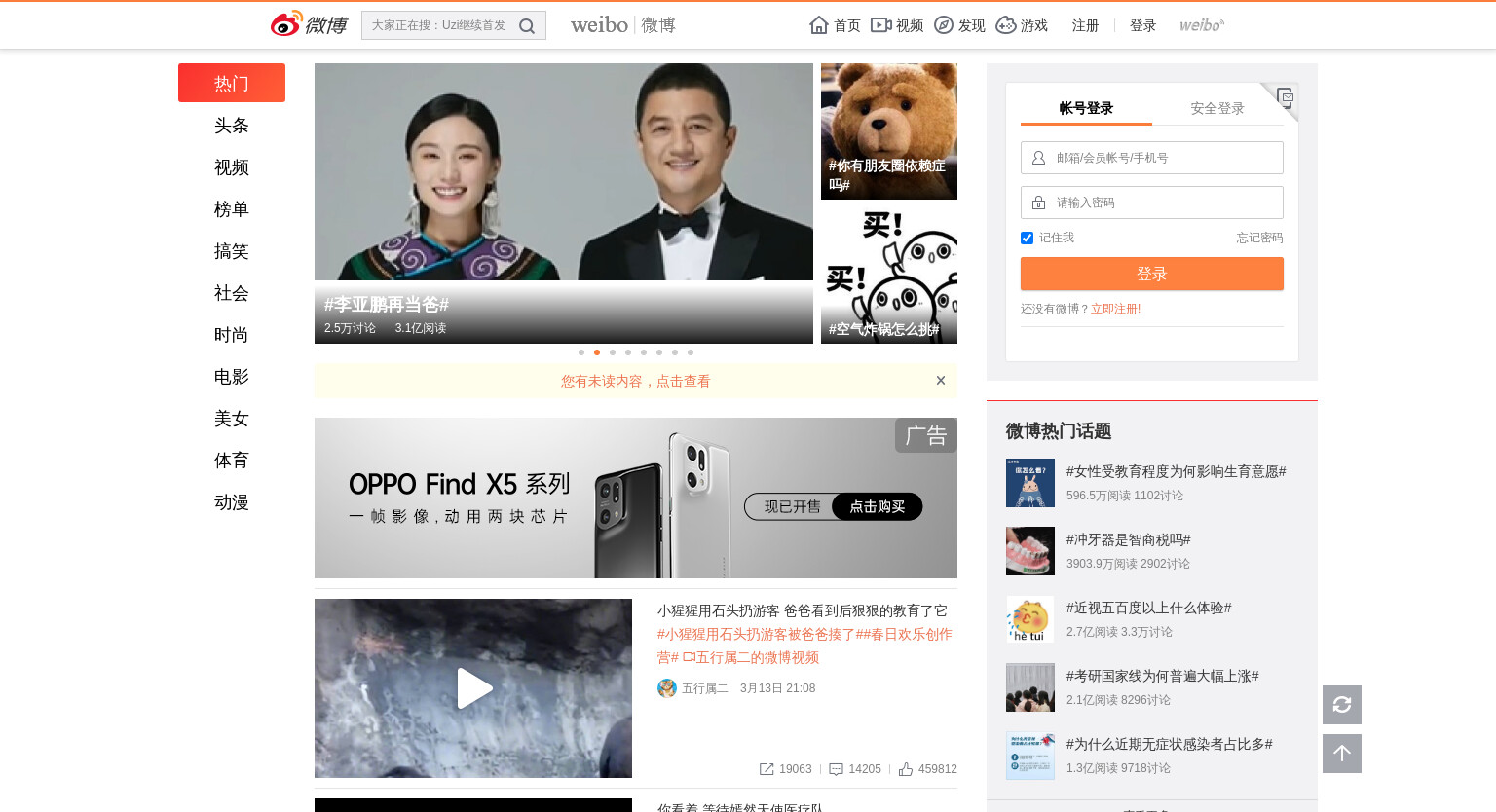Select the first carousel dot
The width and height of the screenshot is (1496, 812).
[x=581, y=352]
